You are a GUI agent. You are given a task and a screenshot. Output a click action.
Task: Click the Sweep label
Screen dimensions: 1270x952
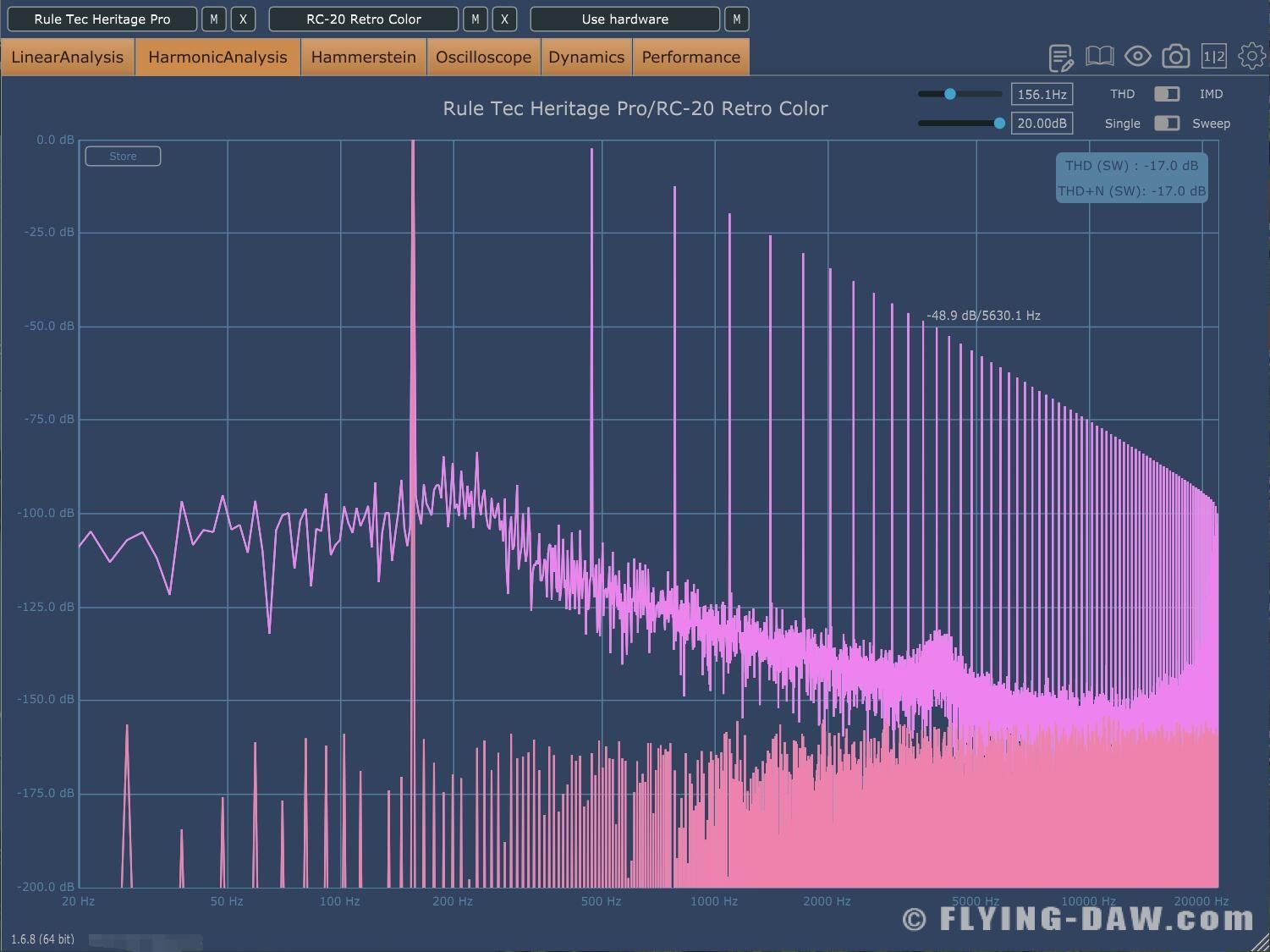(1211, 124)
